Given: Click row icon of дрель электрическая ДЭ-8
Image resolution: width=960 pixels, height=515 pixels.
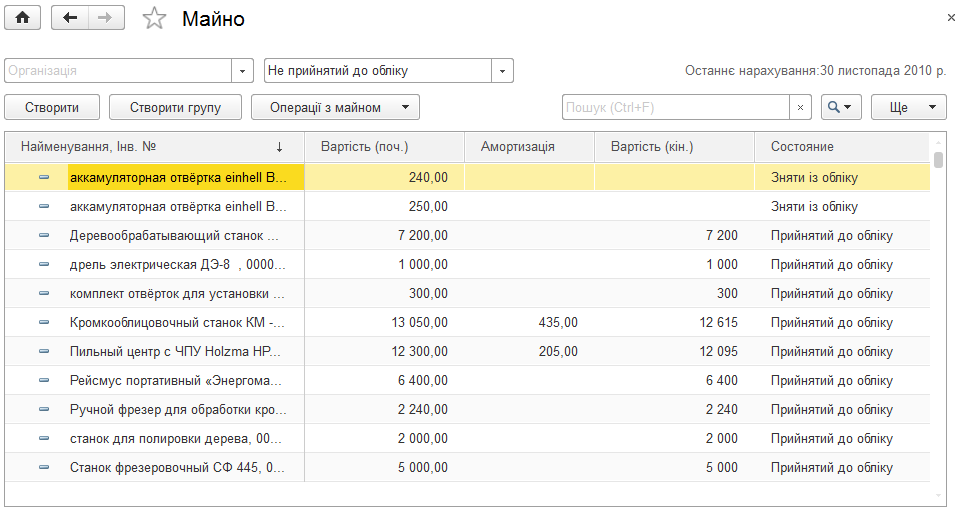Looking at the screenshot, I should [x=44, y=265].
